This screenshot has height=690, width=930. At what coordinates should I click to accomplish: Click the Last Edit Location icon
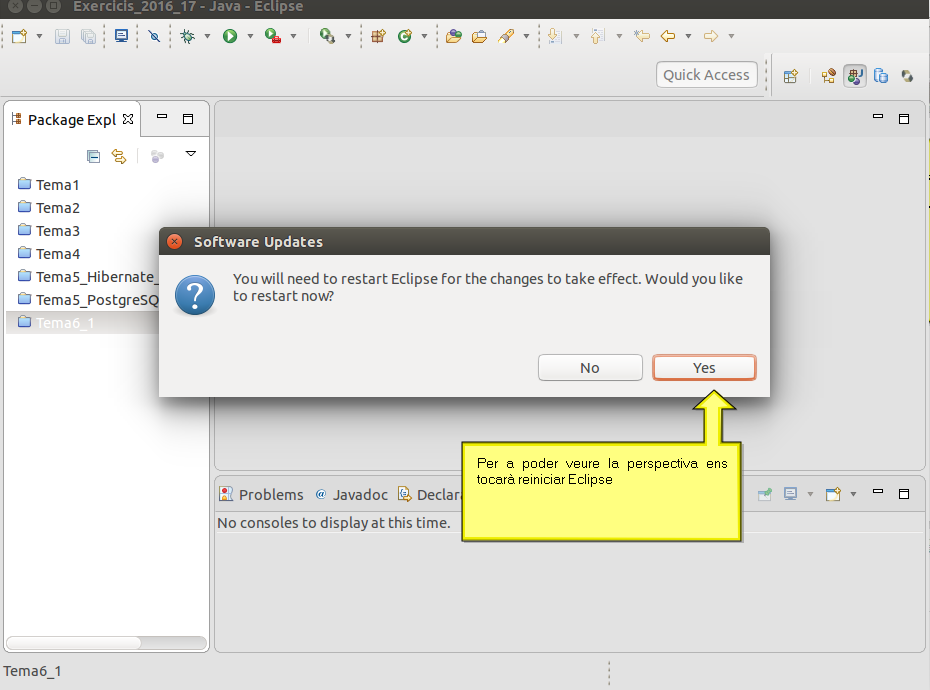point(642,36)
